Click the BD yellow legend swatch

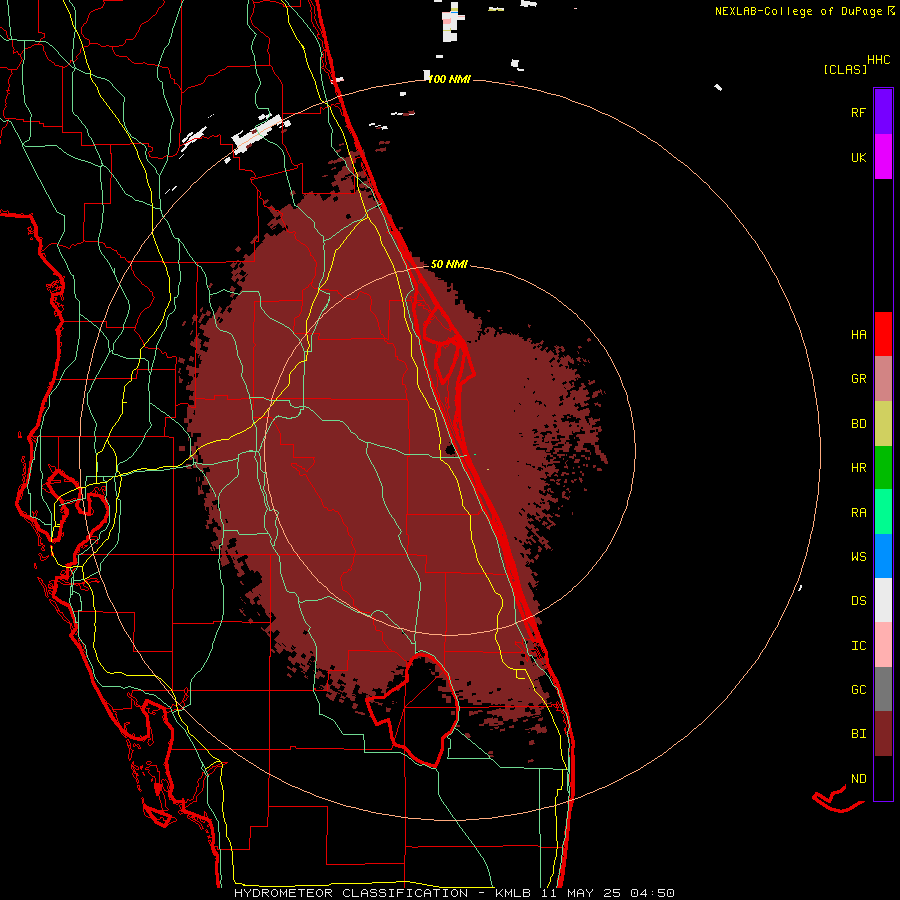(x=883, y=424)
